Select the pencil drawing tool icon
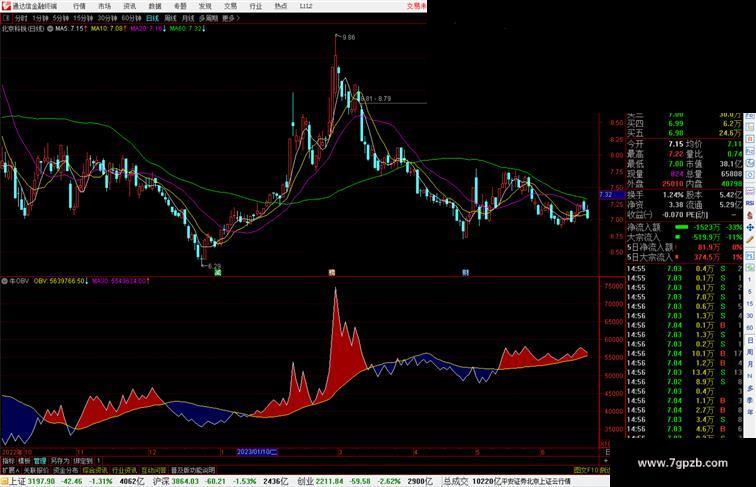The image size is (756, 487). coord(750,240)
